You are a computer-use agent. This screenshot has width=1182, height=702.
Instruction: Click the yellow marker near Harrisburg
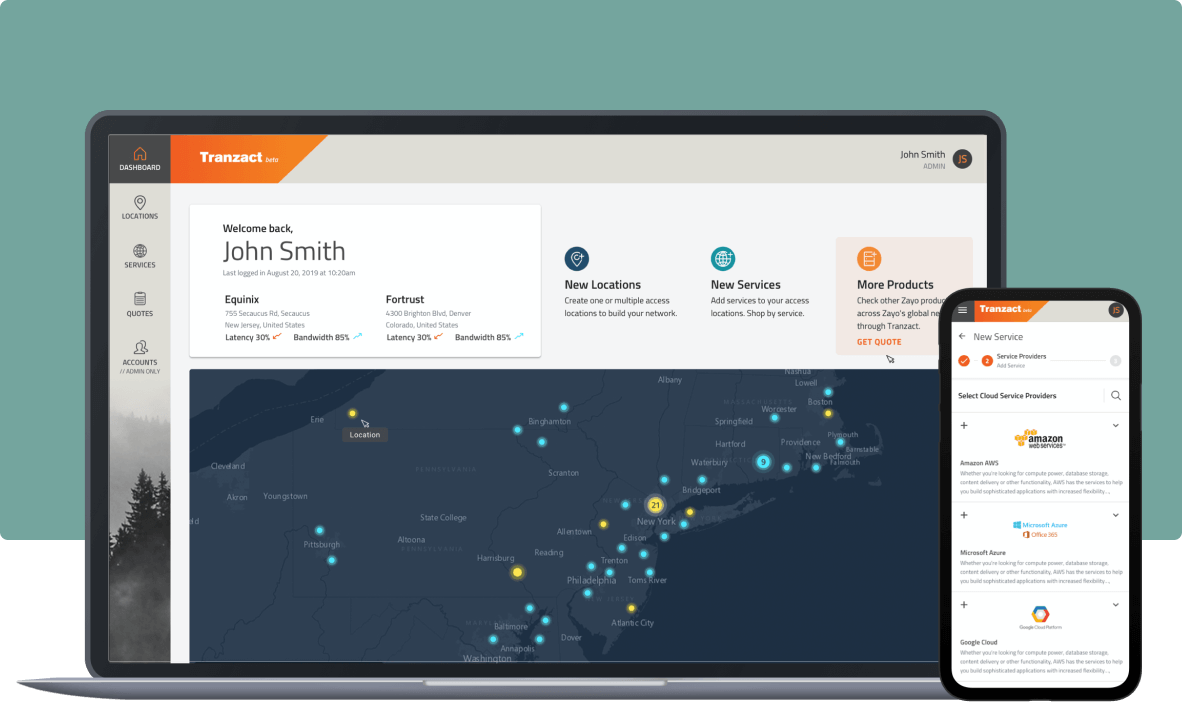[x=517, y=572]
